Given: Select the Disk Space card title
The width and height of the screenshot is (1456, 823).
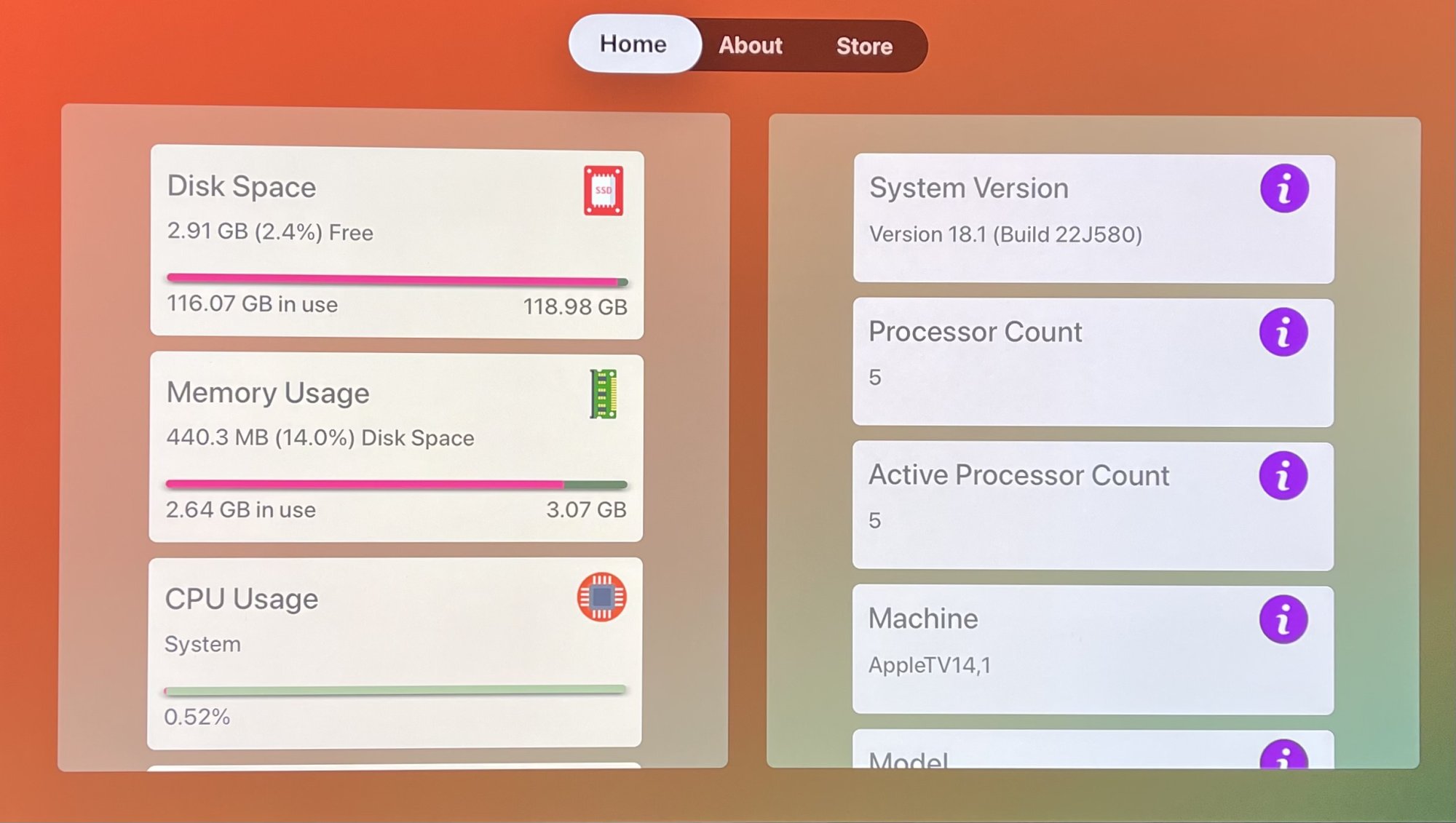Looking at the screenshot, I should 242,187.
